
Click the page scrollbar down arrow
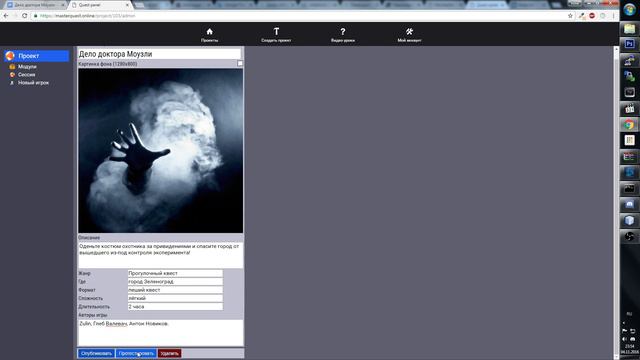[616, 356]
